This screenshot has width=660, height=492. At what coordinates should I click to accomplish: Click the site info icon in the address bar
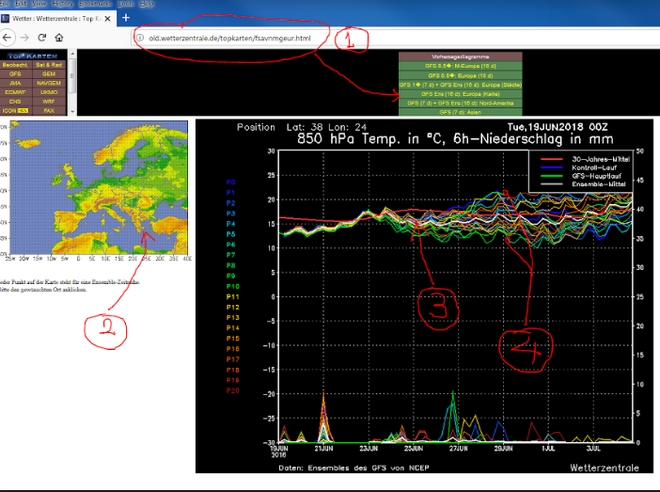140,38
